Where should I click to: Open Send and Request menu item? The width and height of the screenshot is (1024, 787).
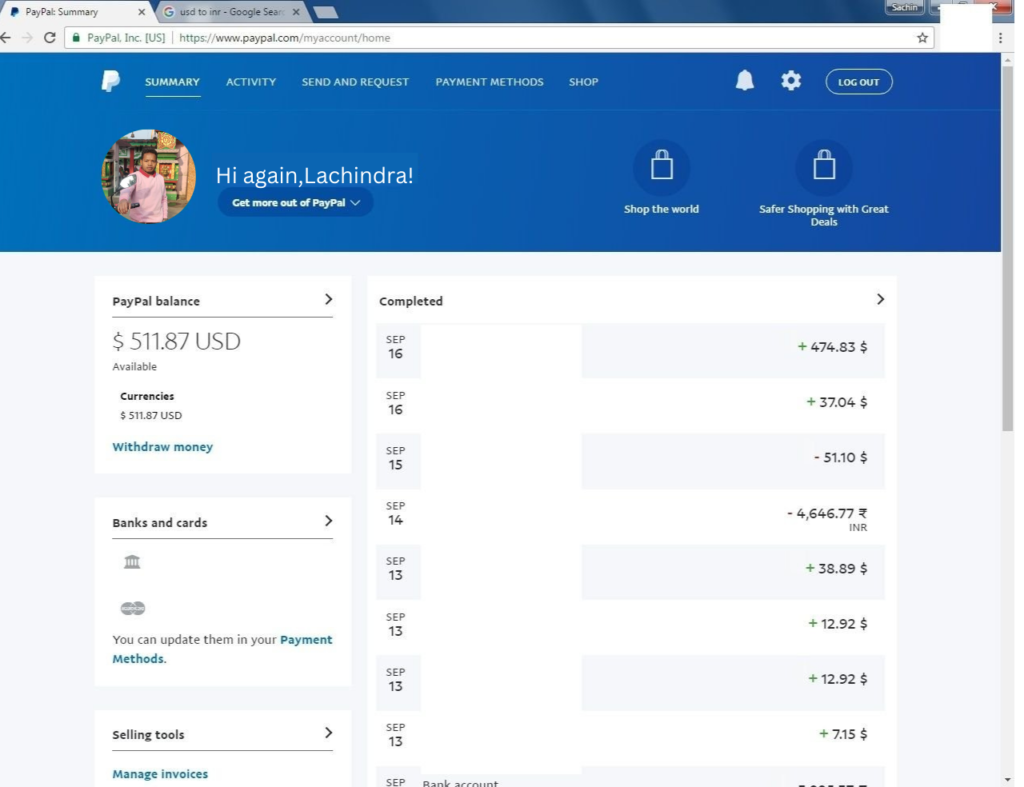click(x=355, y=82)
